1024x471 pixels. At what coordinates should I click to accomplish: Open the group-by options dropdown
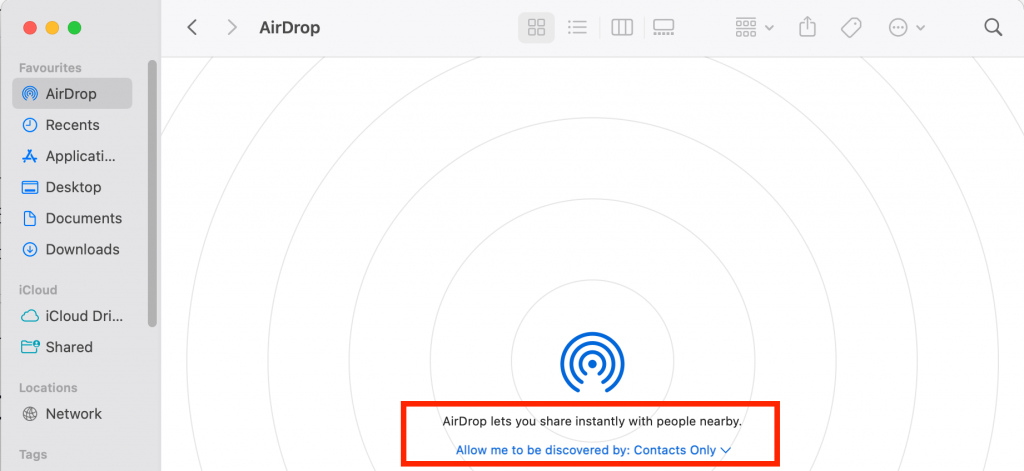[x=754, y=27]
